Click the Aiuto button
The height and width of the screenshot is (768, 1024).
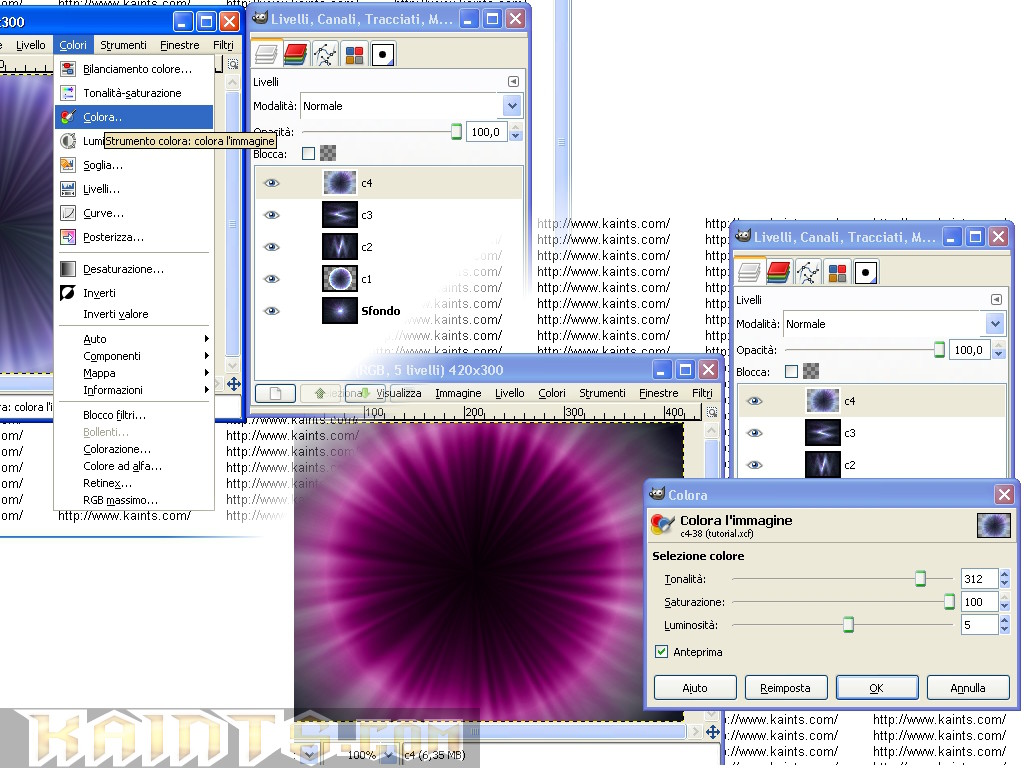point(695,688)
